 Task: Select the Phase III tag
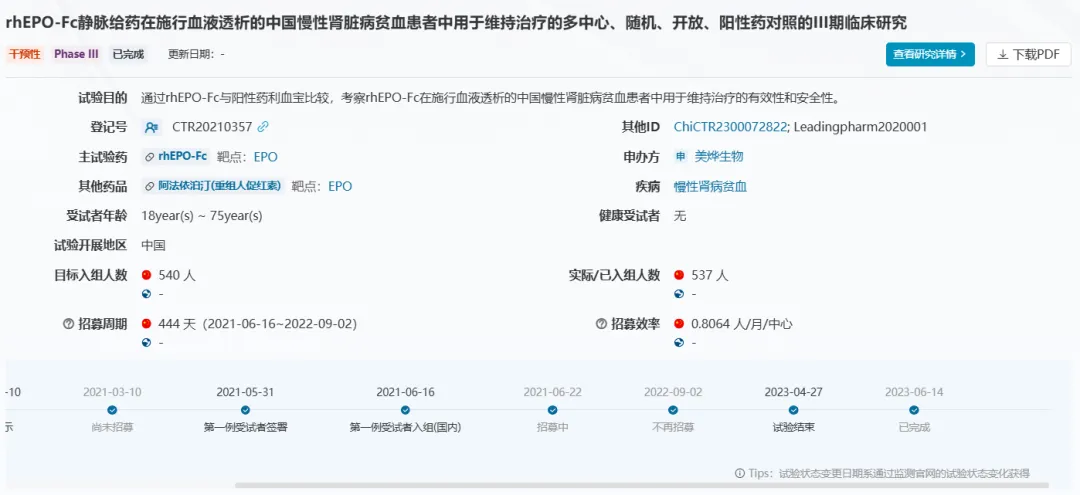pyautogui.click(x=76, y=54)
